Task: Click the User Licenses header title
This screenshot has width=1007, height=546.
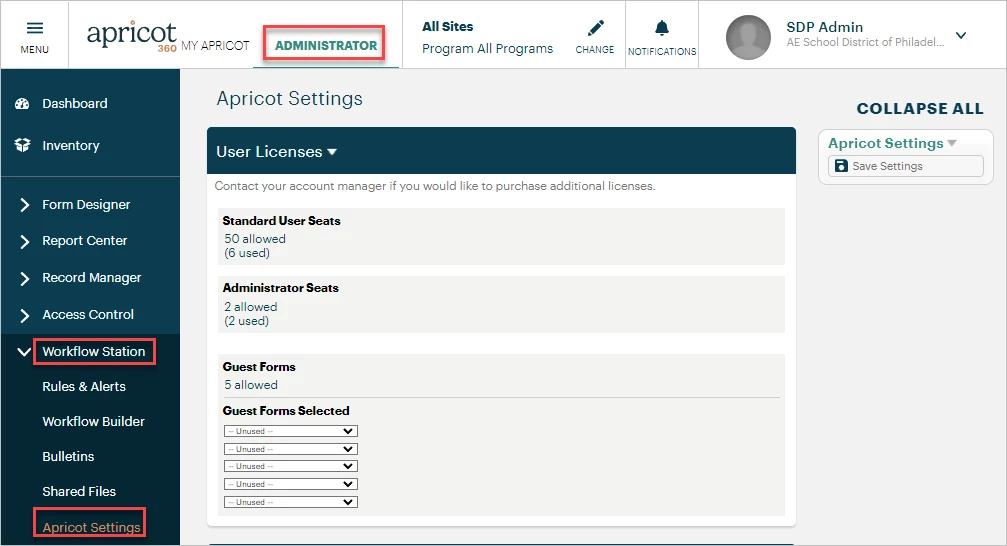Action: click(269, 152)
